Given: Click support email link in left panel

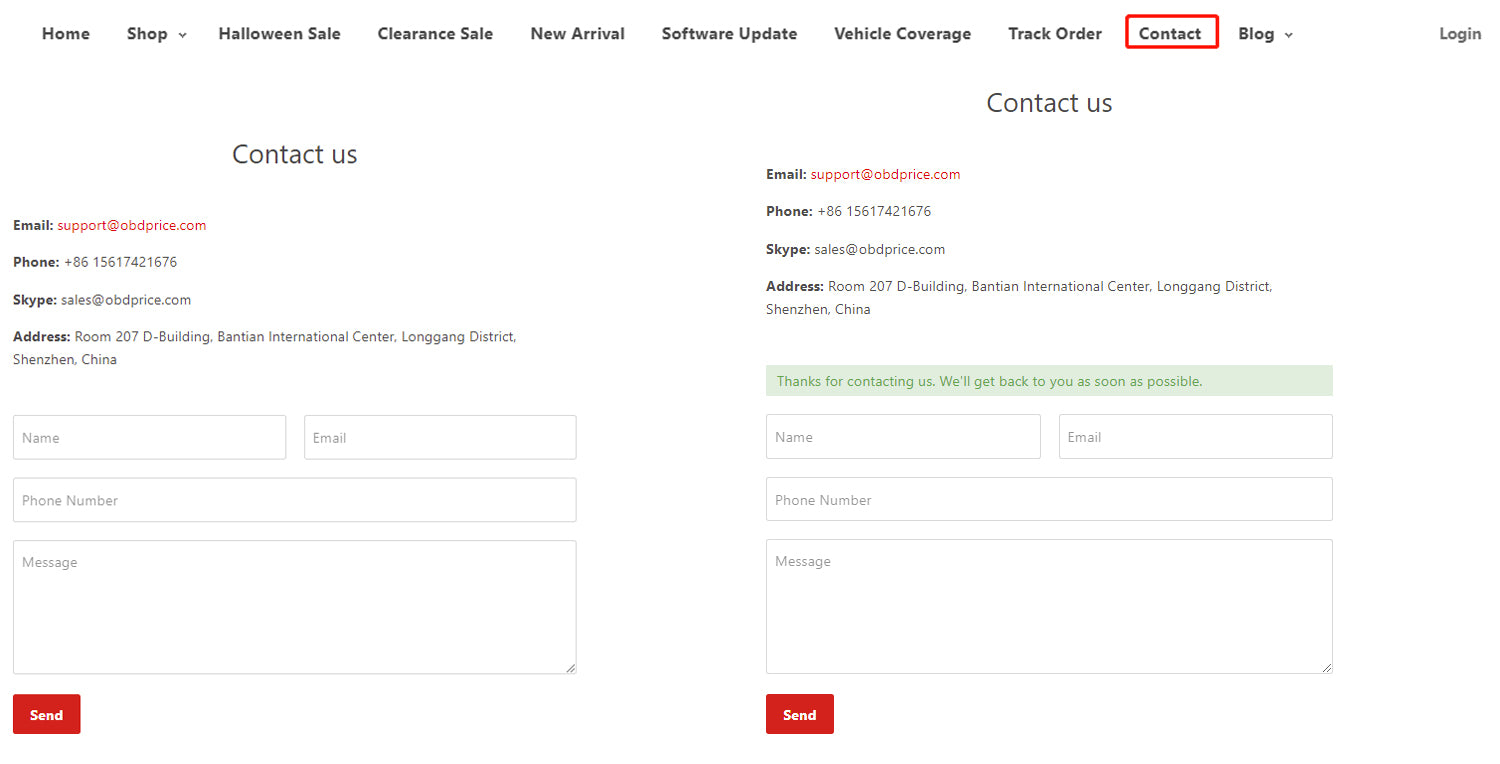Looking at the screenshot, I should point(132,226).
